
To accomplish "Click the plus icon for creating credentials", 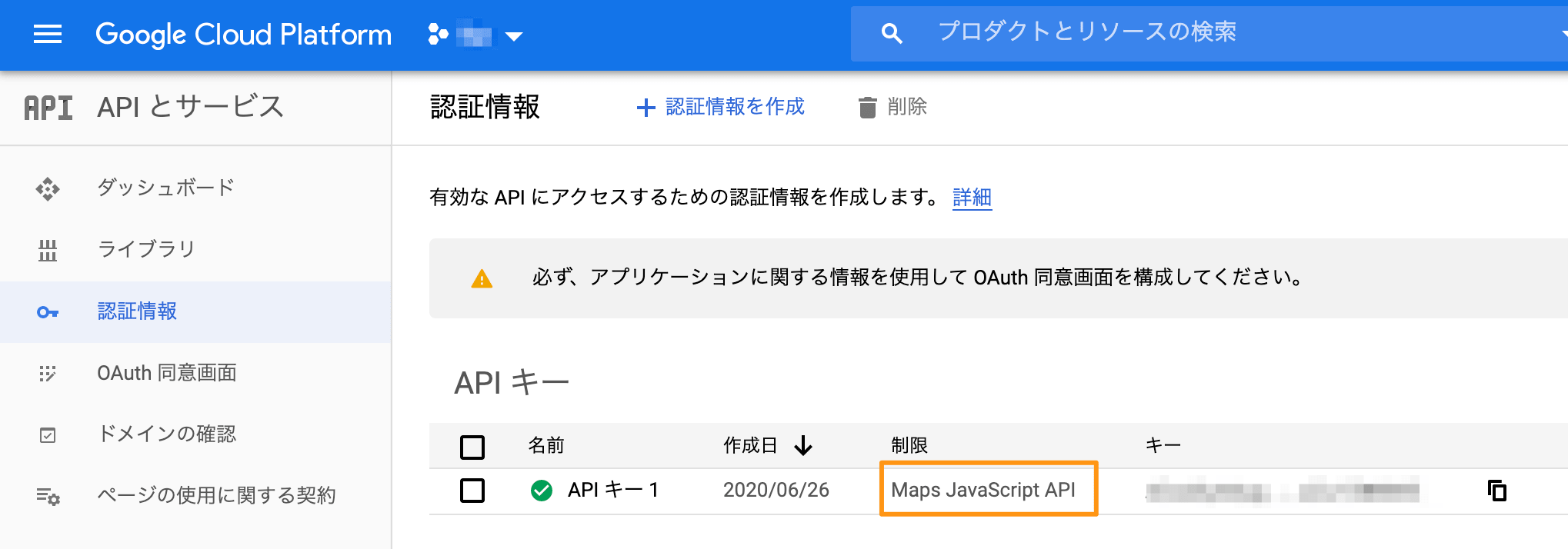I will pos(646,108).
